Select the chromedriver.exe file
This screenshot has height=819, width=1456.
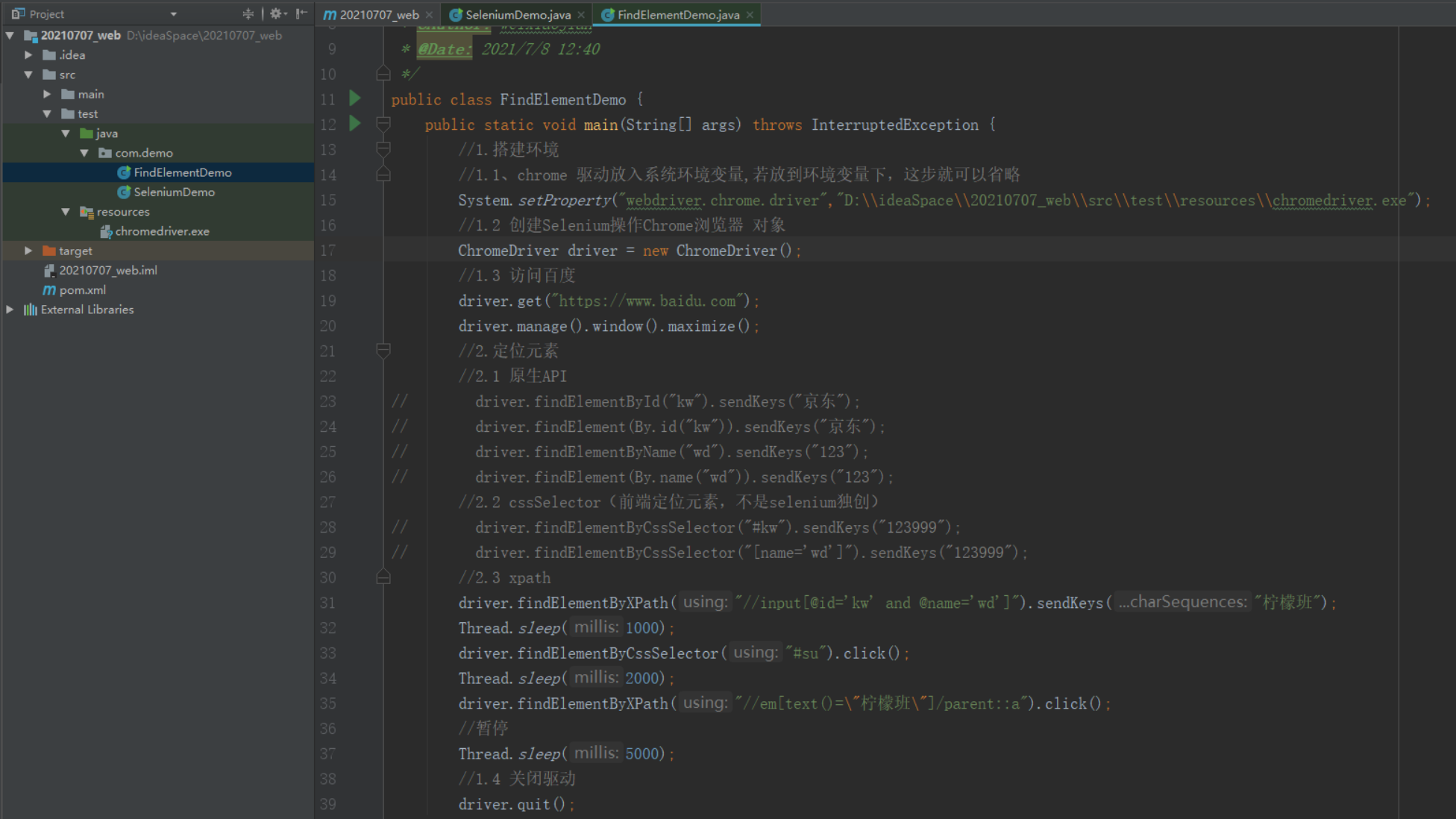point(162,231)
